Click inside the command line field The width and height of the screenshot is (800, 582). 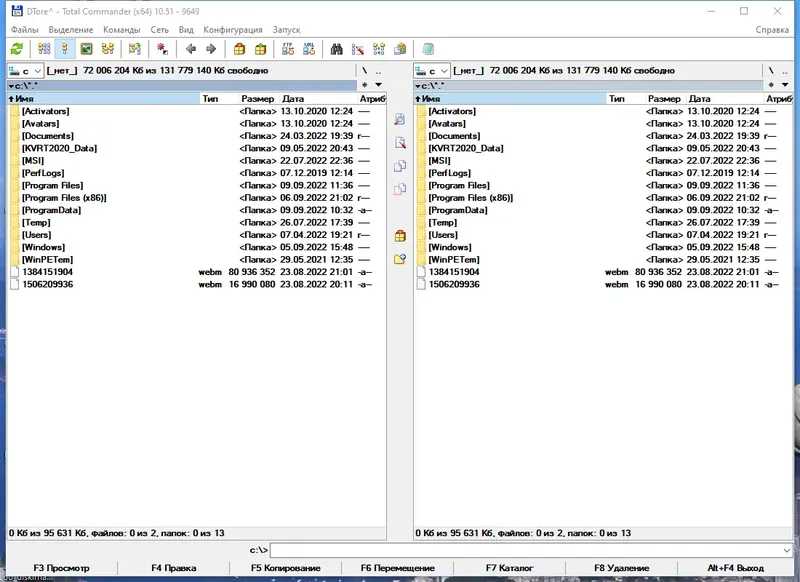[x=500, y=547]
